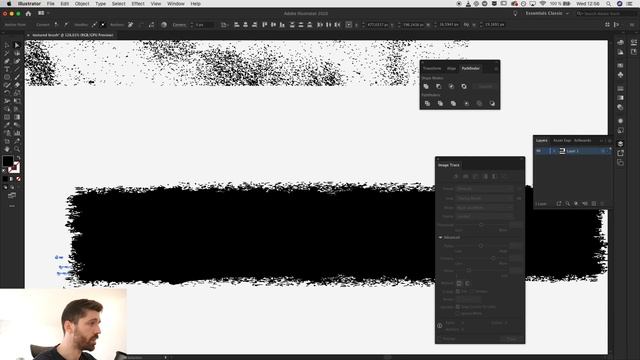Select the Pen tool
This screenshot has width=640, height=360.
[x=7, y=61]
